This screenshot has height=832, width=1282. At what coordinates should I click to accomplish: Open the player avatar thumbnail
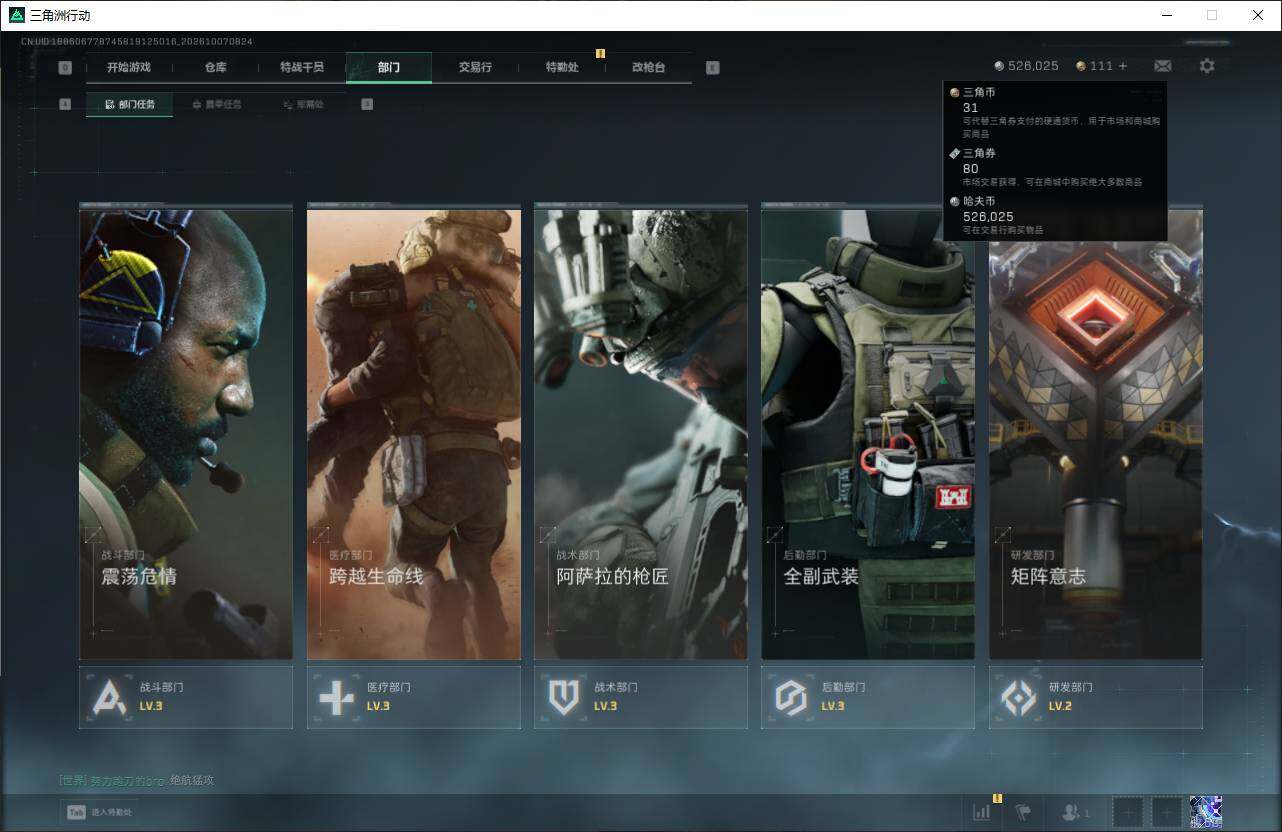tap(1206, 813)
